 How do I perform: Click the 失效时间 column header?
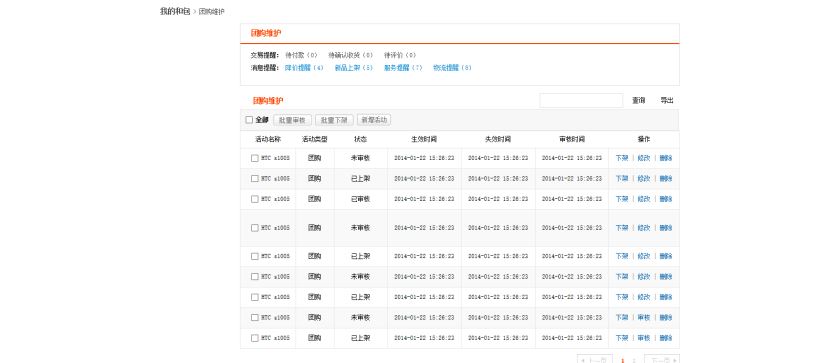click(498, 139)
